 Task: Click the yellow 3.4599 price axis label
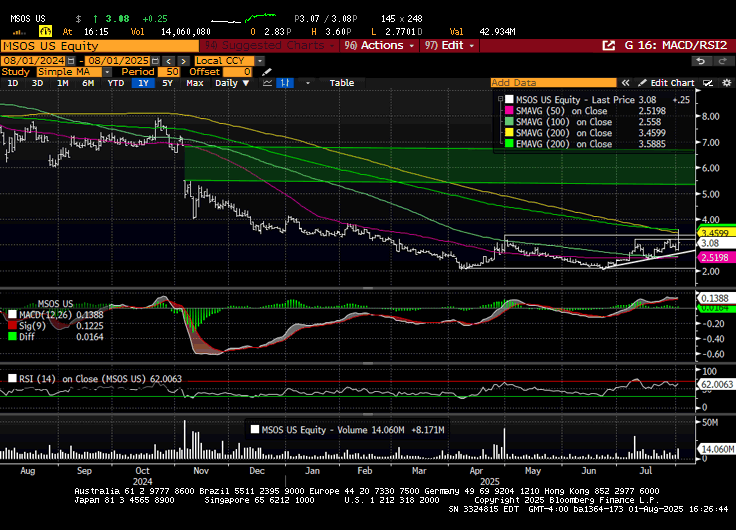[x=715, y=232]
